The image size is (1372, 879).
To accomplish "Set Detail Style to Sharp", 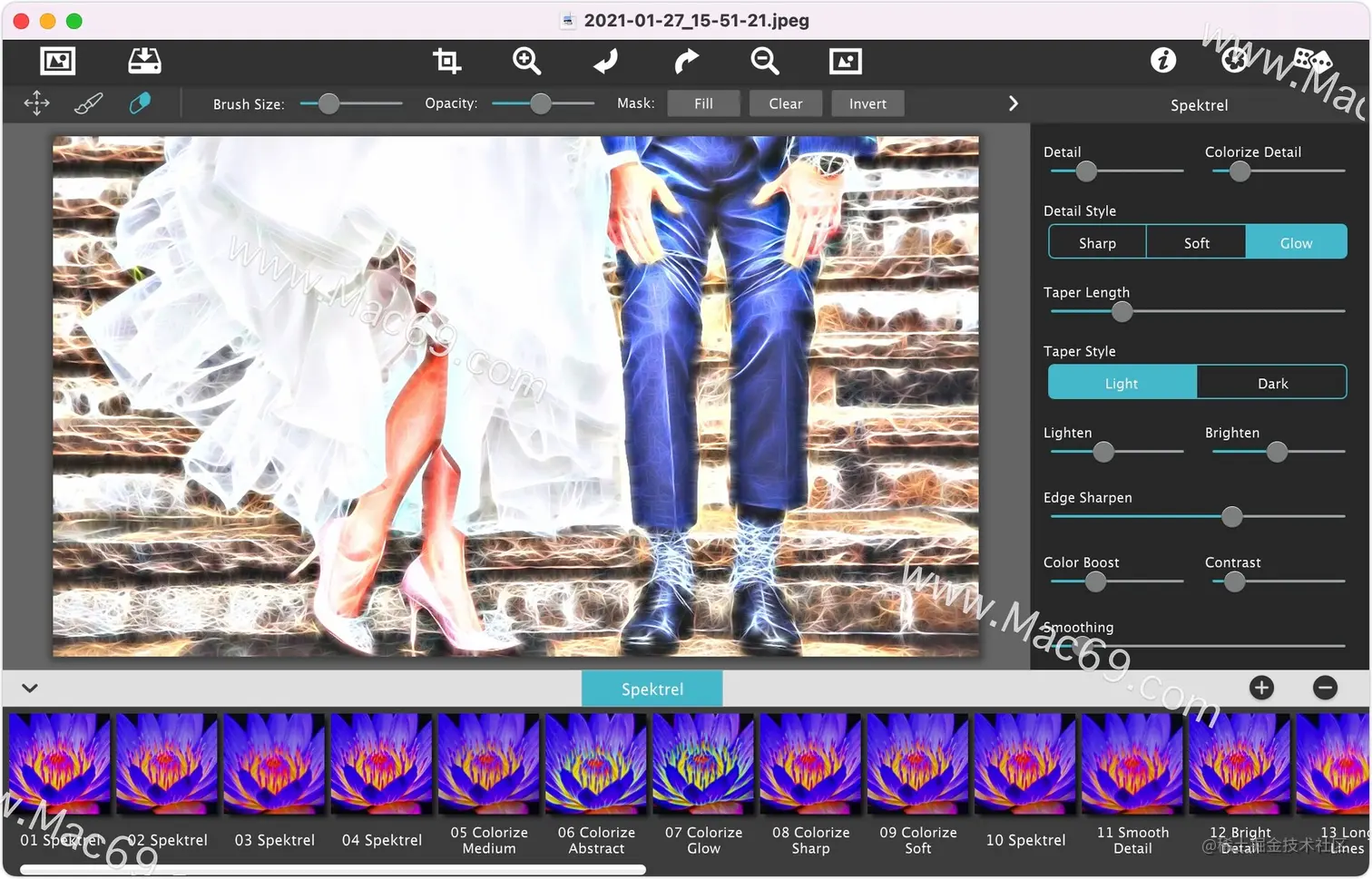I will [1097, 243].
